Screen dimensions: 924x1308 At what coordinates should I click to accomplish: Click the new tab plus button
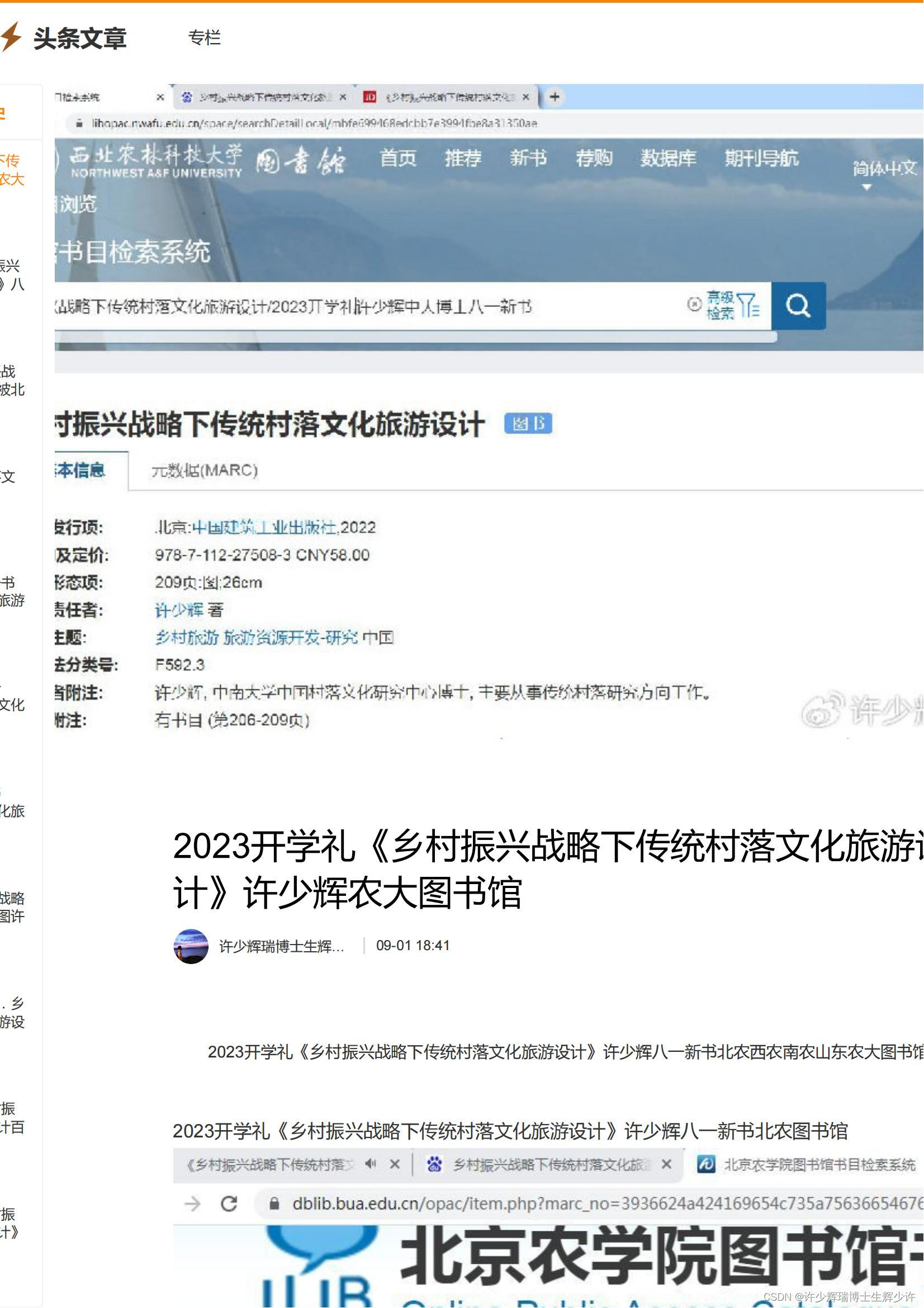[x=555, y=97]
